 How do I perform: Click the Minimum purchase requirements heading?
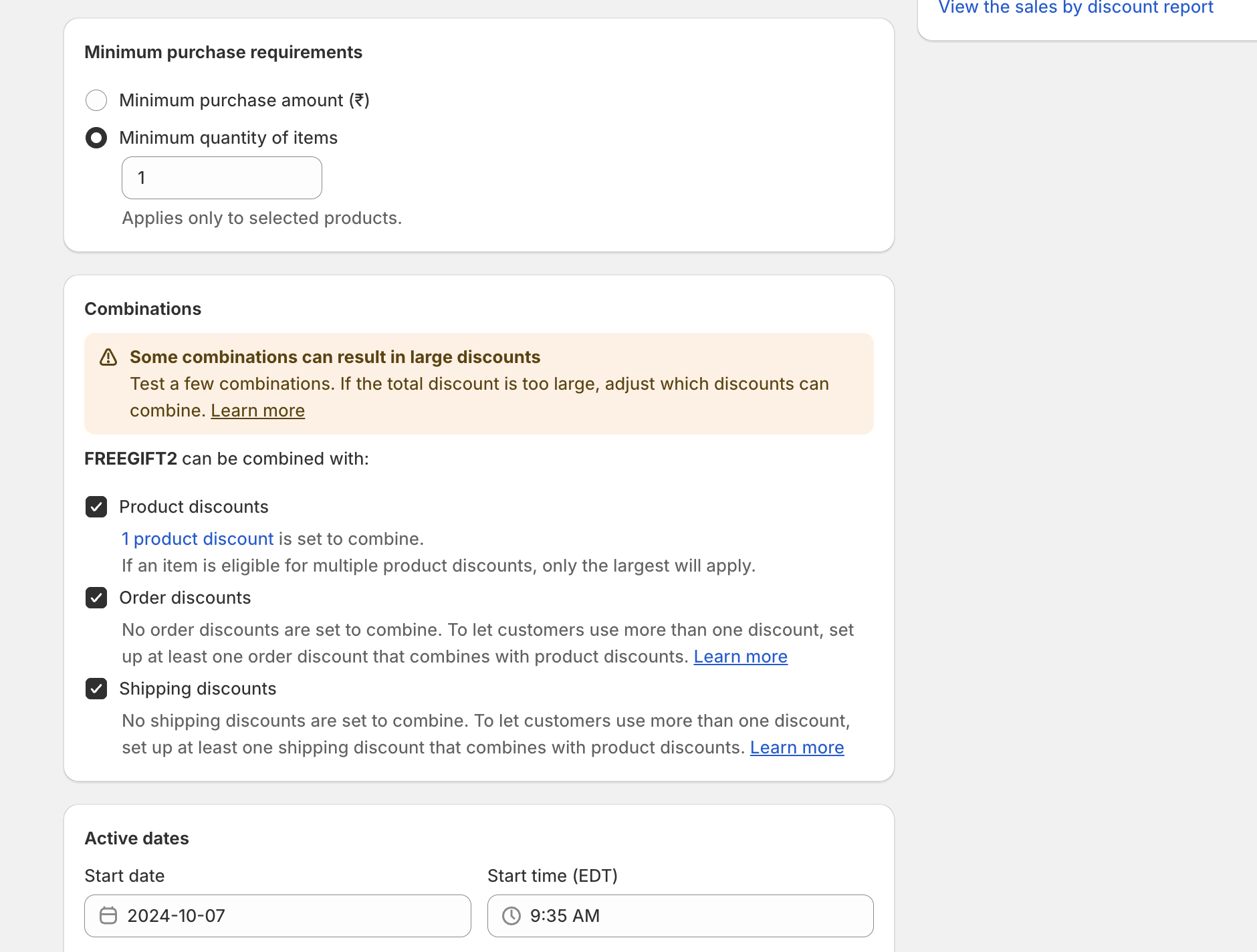pyautogui.click(x=223, y=51)
